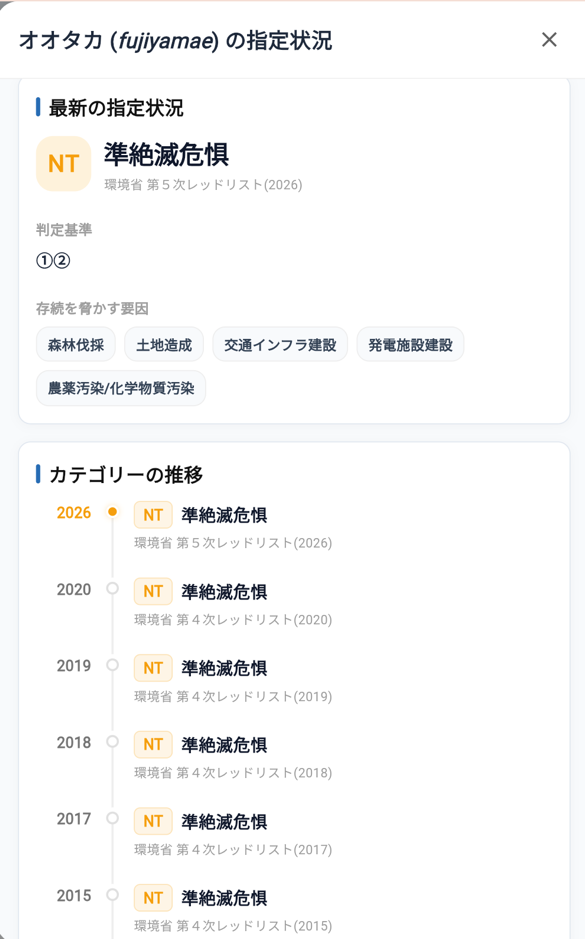Click the NT badge in the 2020 entry
The image size is (585, 939).
click(x=153, y=592)
